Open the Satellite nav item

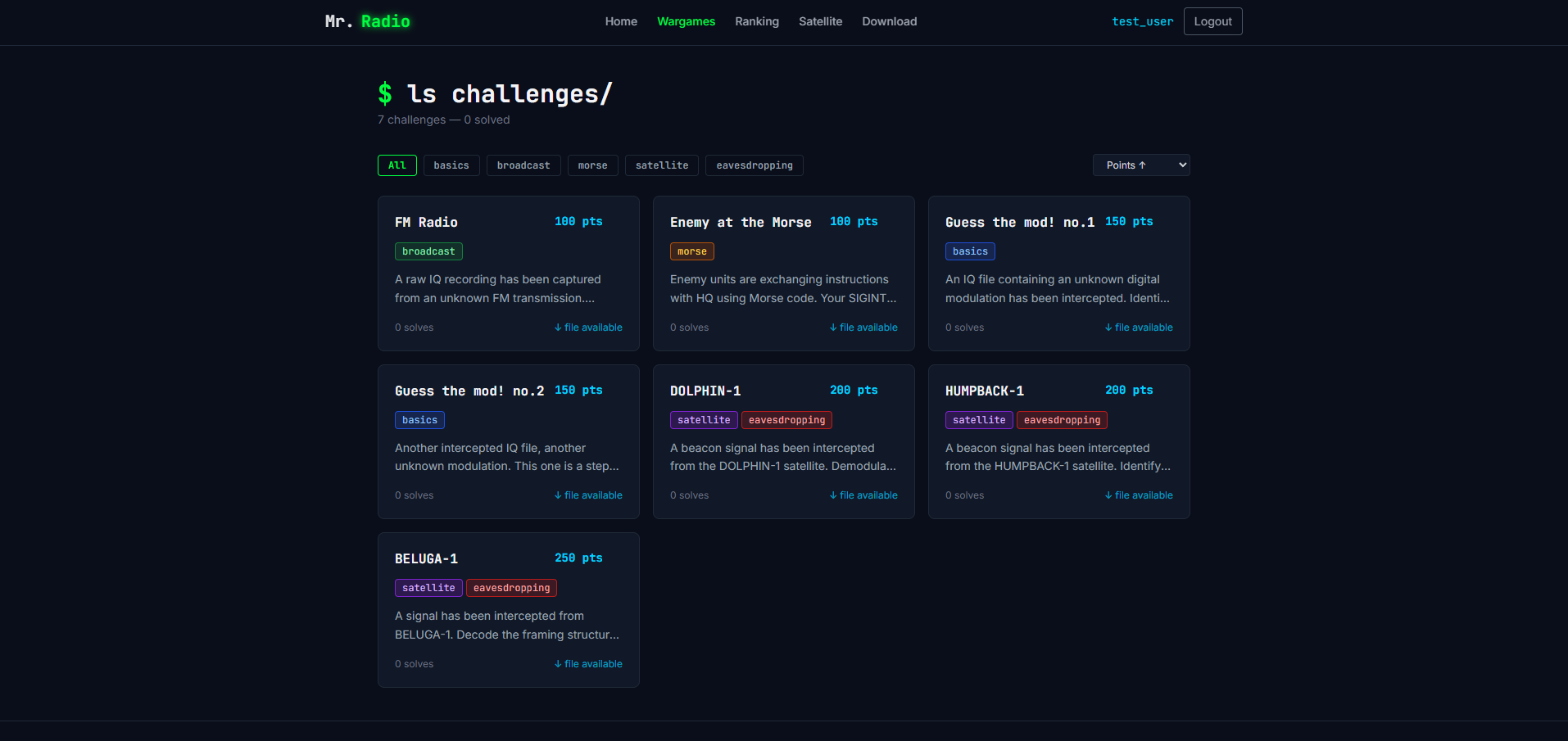(x=820, y=21)
